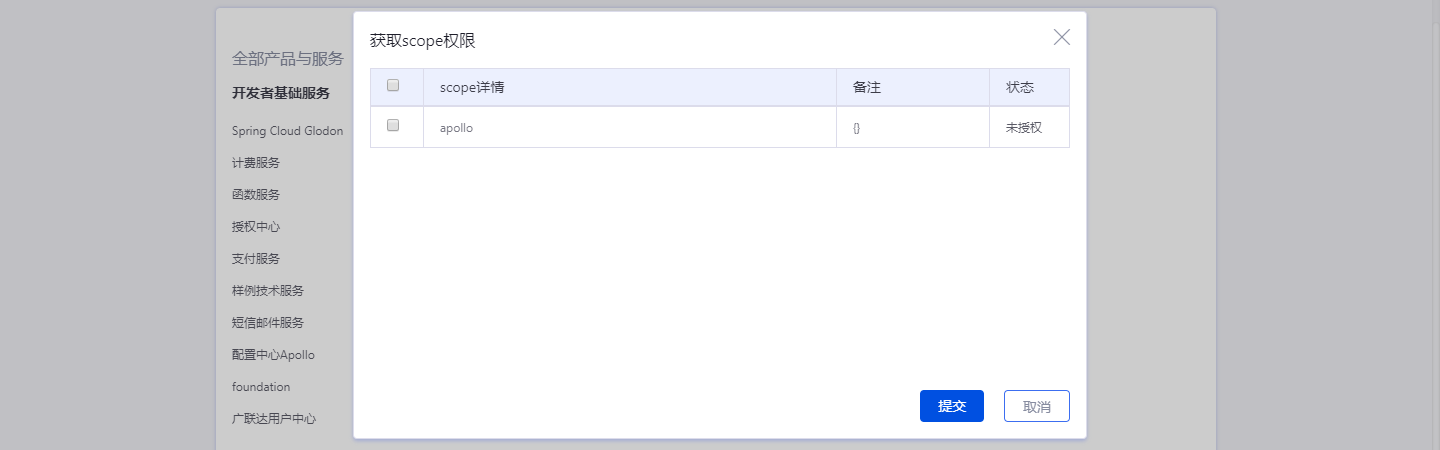Open 广联达用户中心 sidebar link

(274, 419)
